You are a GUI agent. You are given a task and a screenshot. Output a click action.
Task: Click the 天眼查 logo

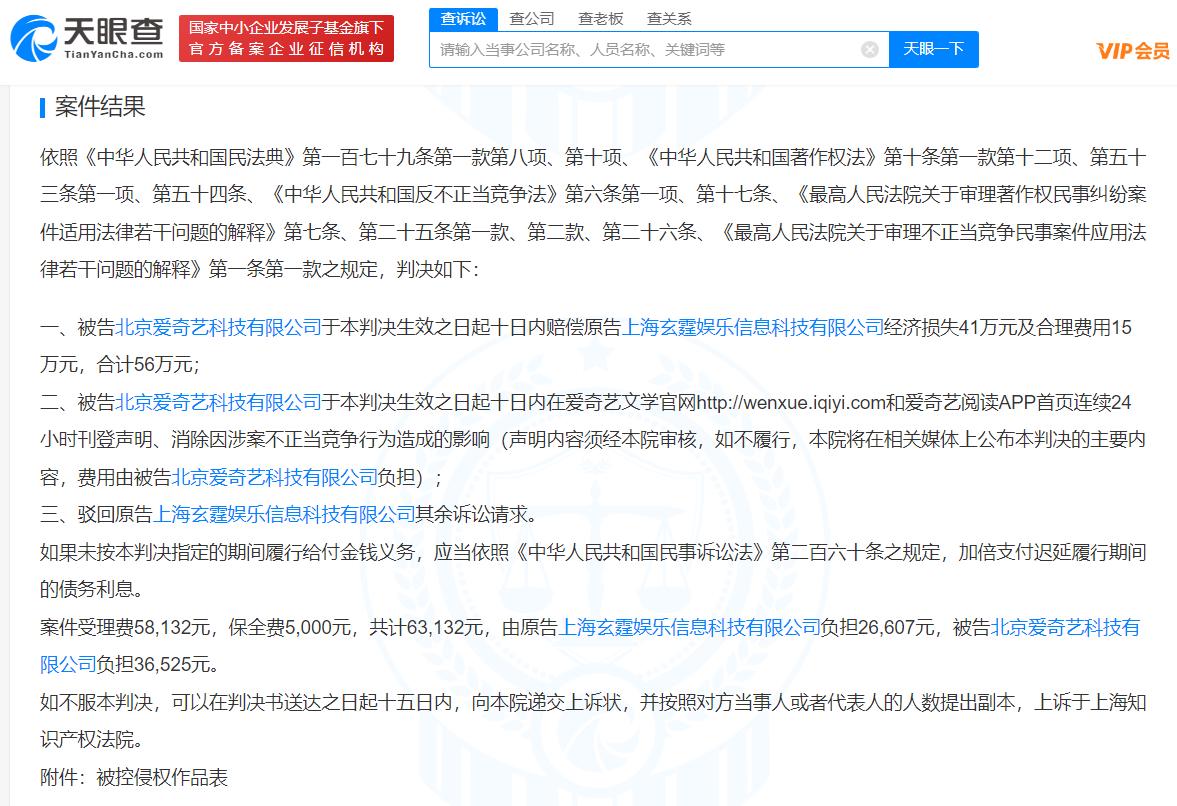87,38
